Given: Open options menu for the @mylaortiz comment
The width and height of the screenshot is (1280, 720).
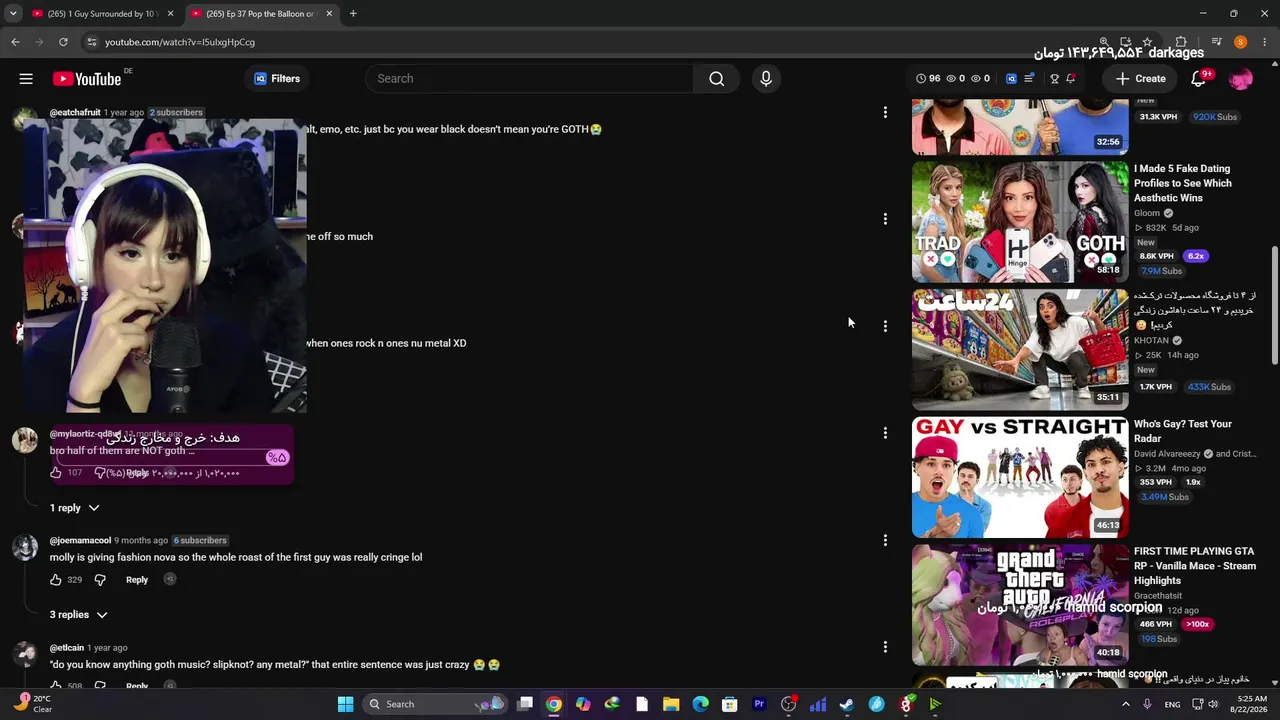Looking at the screenshot, I should tap(885, 433).
